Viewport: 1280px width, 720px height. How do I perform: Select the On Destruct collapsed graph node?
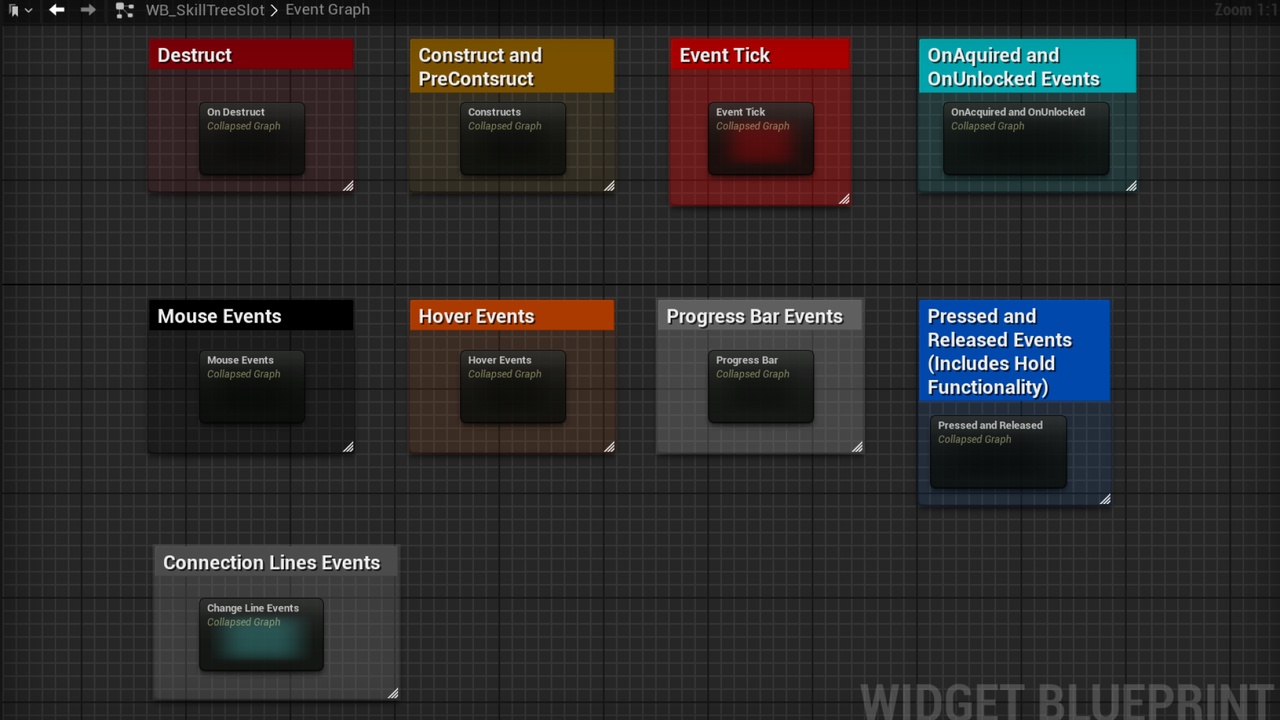[x=251, y=138]
